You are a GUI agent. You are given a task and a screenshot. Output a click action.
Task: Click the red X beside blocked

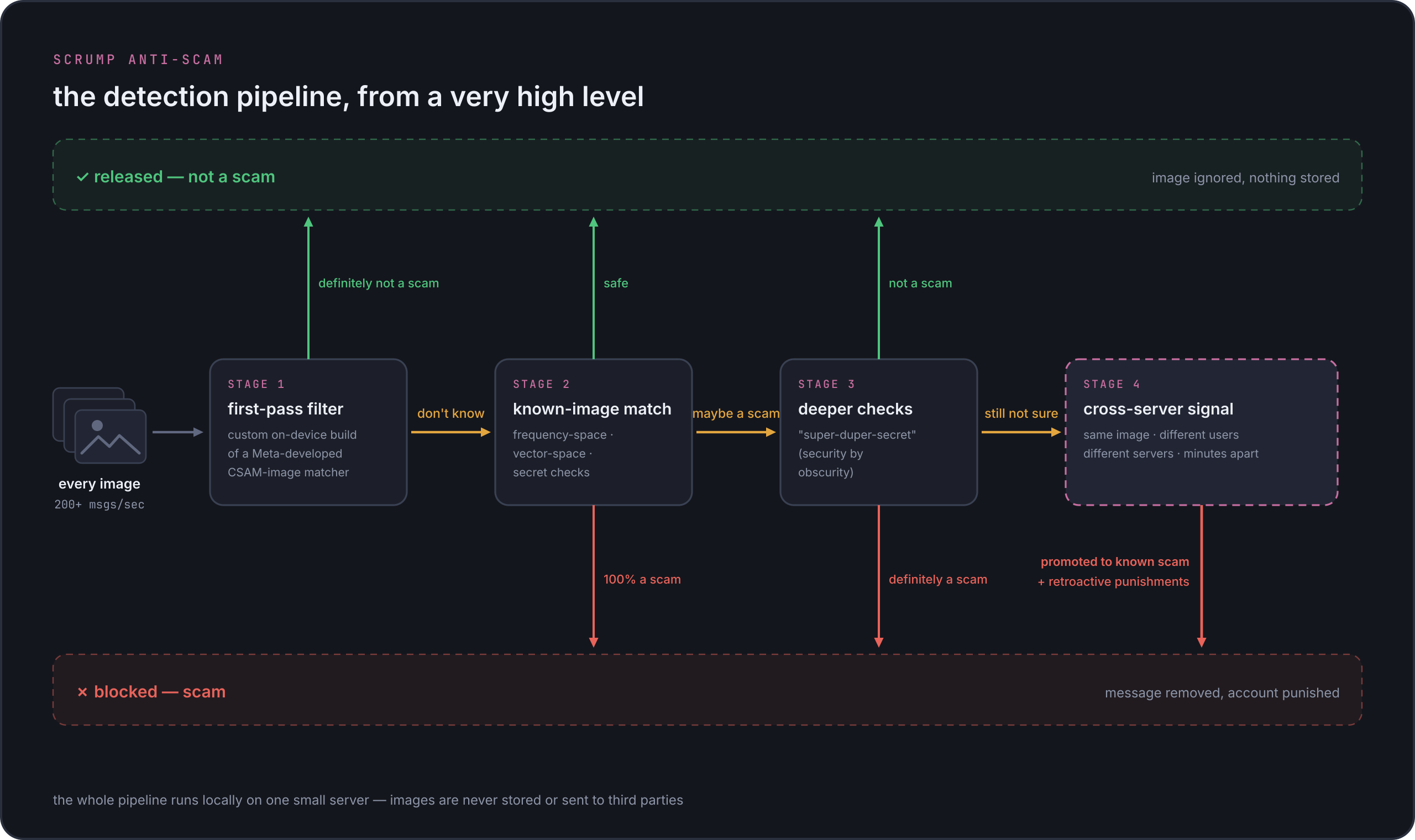coord(83,692)
